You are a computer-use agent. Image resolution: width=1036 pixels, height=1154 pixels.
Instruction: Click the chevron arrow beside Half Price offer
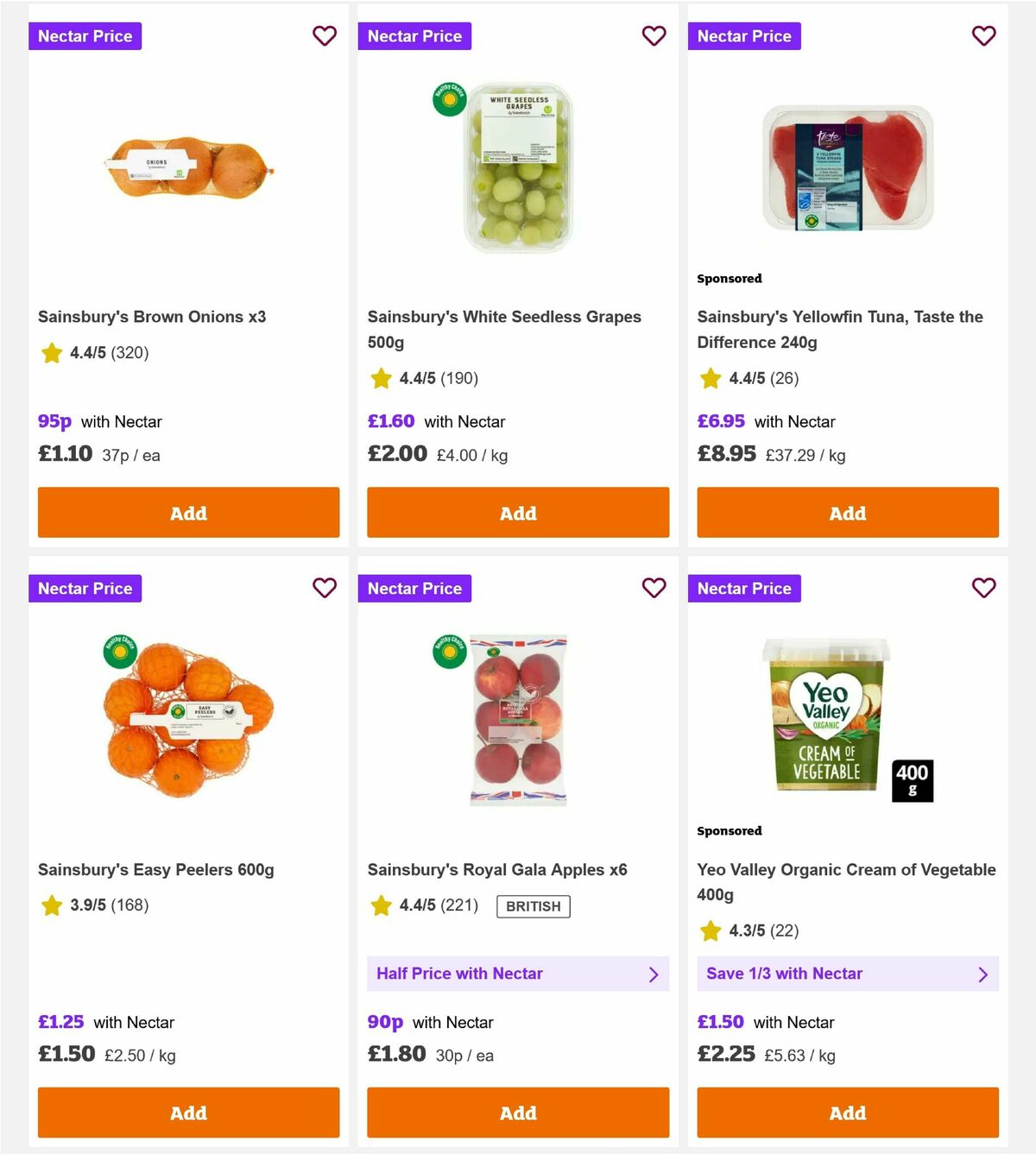654,974
